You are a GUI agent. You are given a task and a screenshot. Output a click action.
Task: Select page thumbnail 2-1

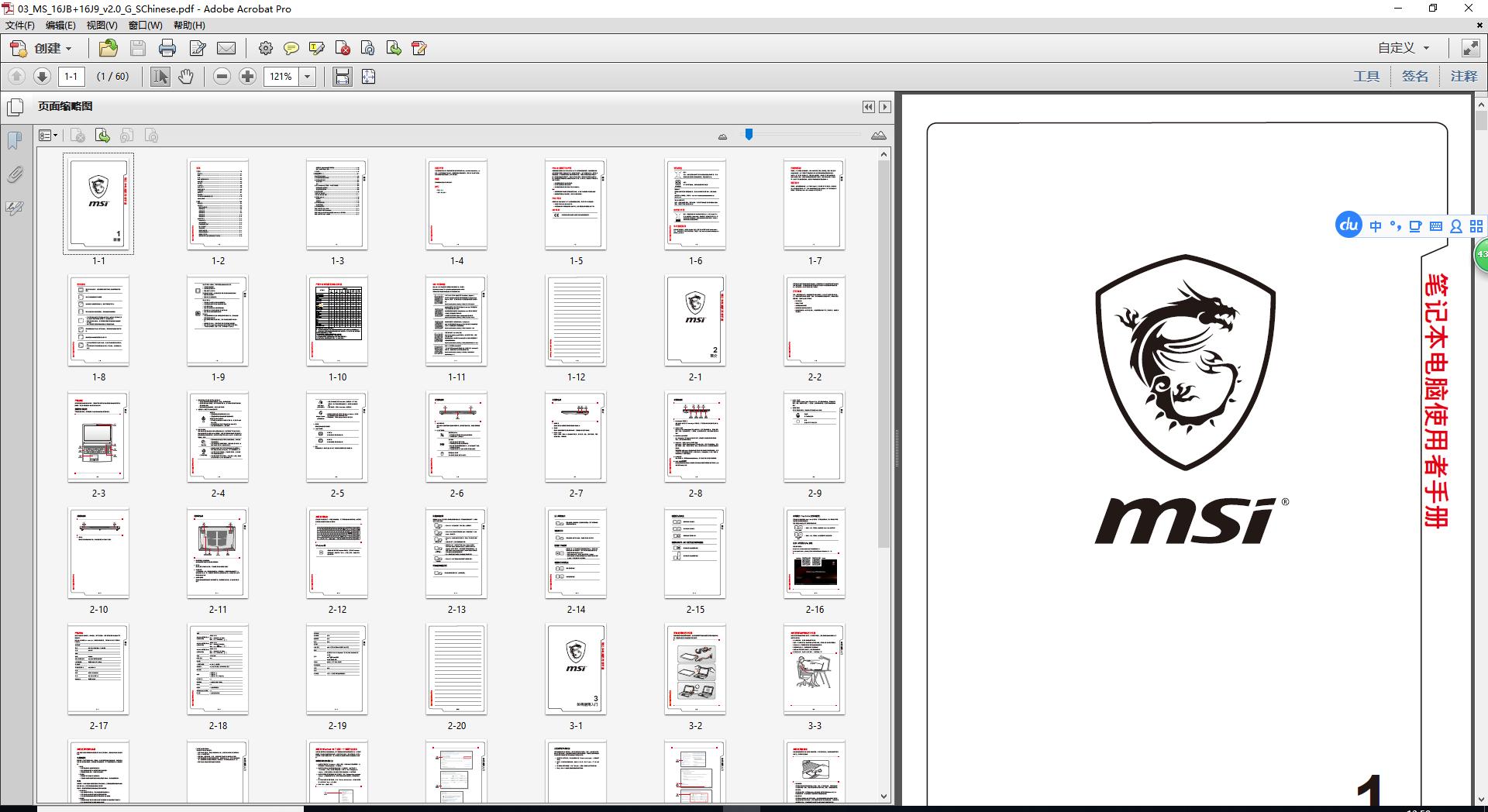coord(694,321)
